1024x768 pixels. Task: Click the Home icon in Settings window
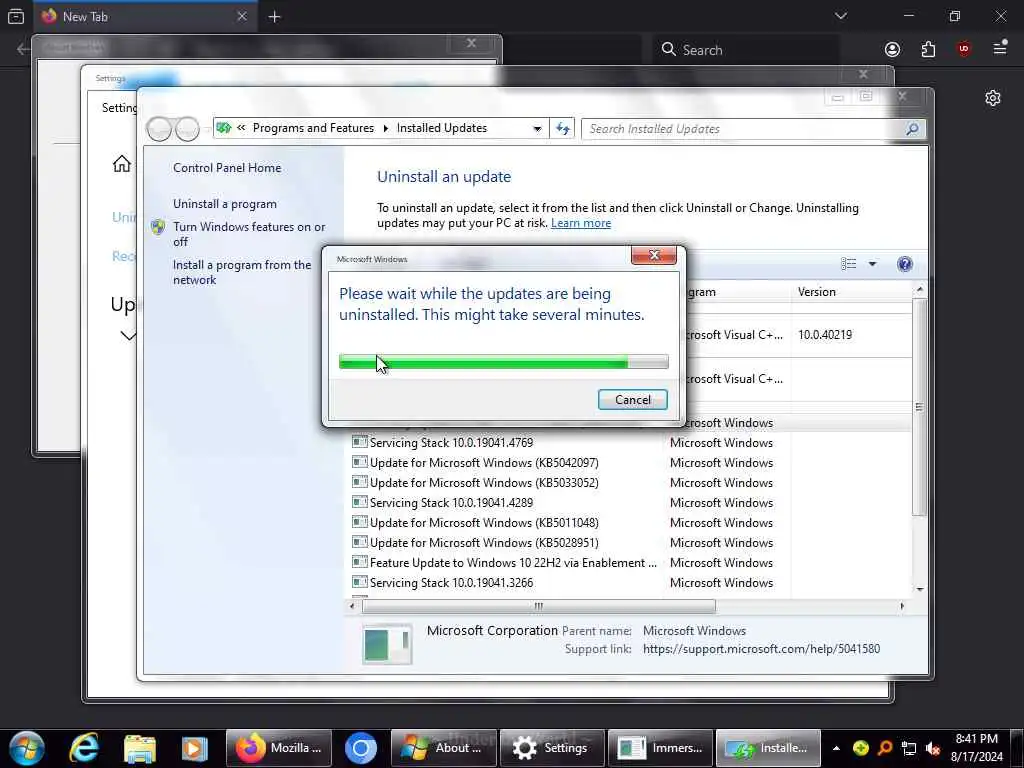[x=121, y=163]
